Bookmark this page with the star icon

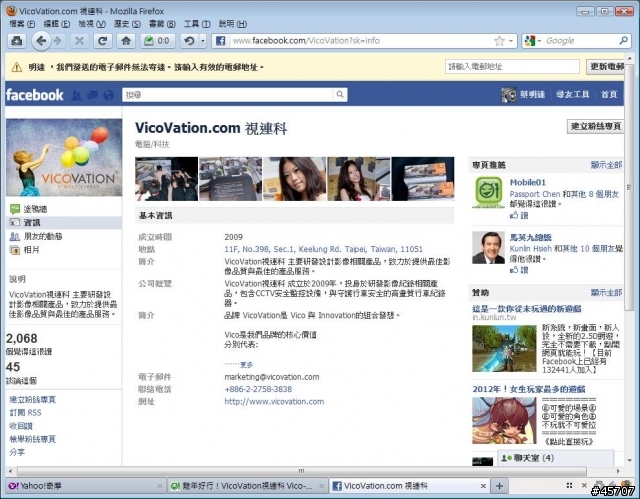(x=499, y=41)
